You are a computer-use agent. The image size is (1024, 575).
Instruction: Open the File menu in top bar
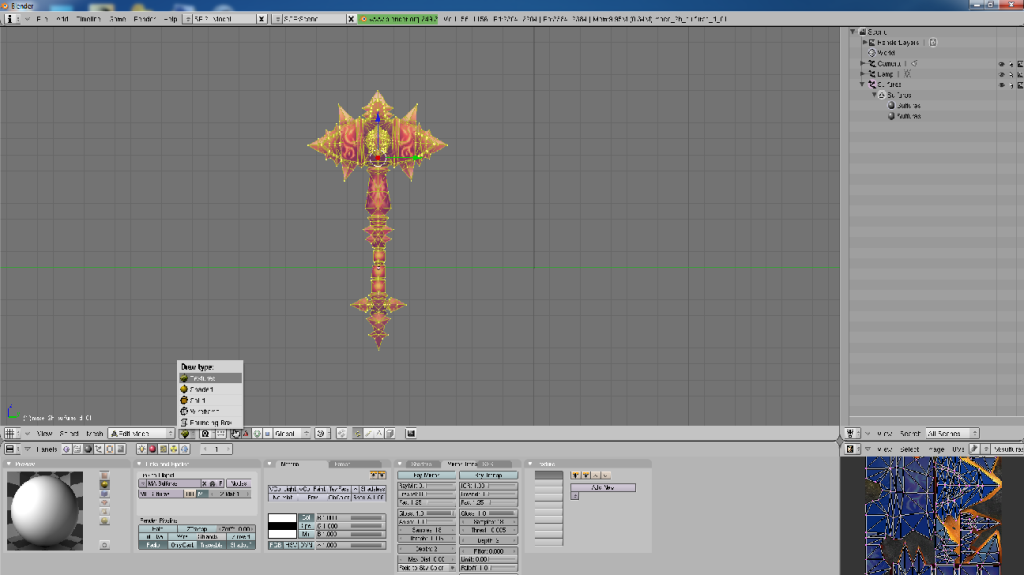[x=42, y=19]
